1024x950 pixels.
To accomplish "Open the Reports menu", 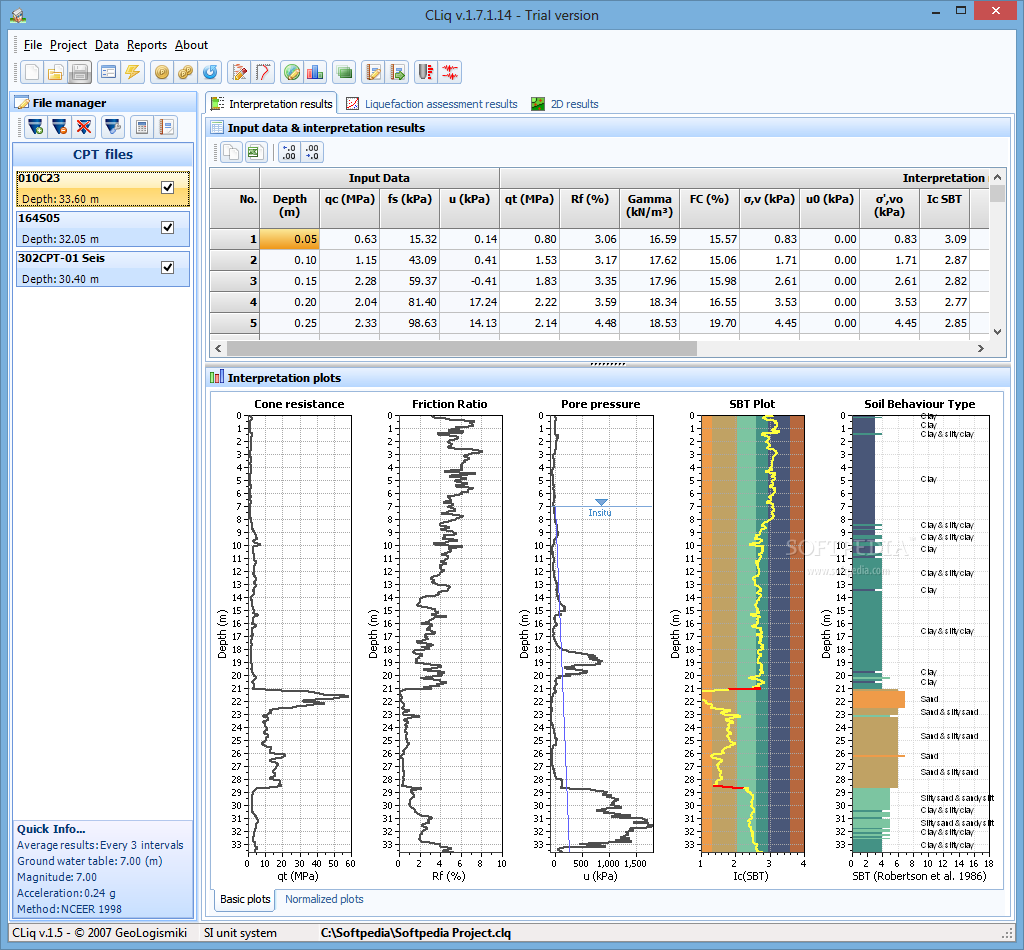I will click(x=147, y=45).
